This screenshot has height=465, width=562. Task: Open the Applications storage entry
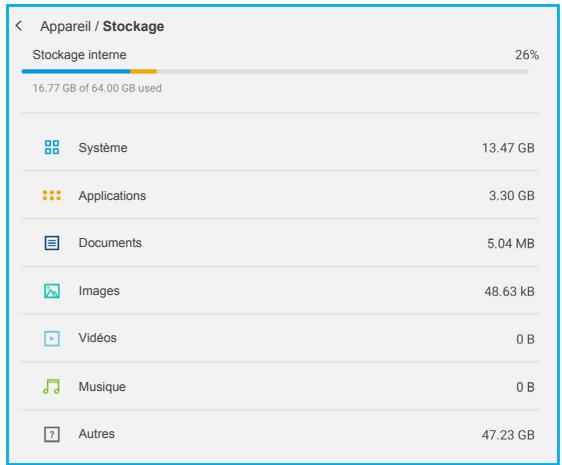280,195
